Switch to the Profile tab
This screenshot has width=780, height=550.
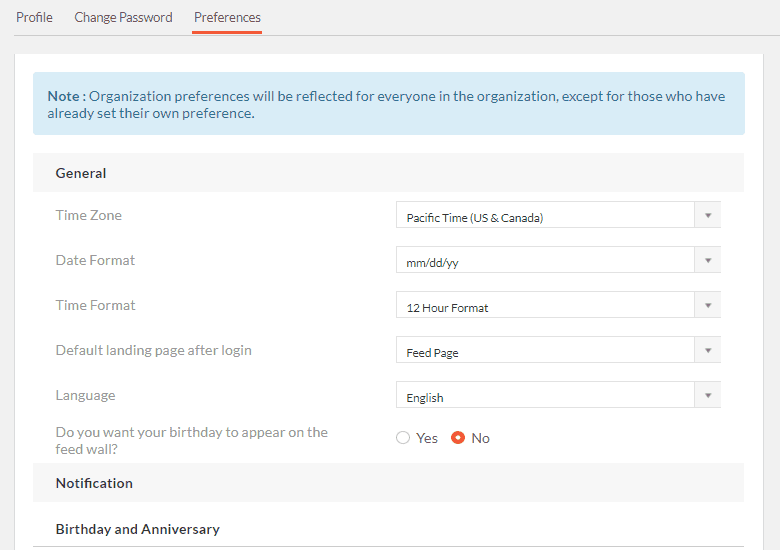34,17
